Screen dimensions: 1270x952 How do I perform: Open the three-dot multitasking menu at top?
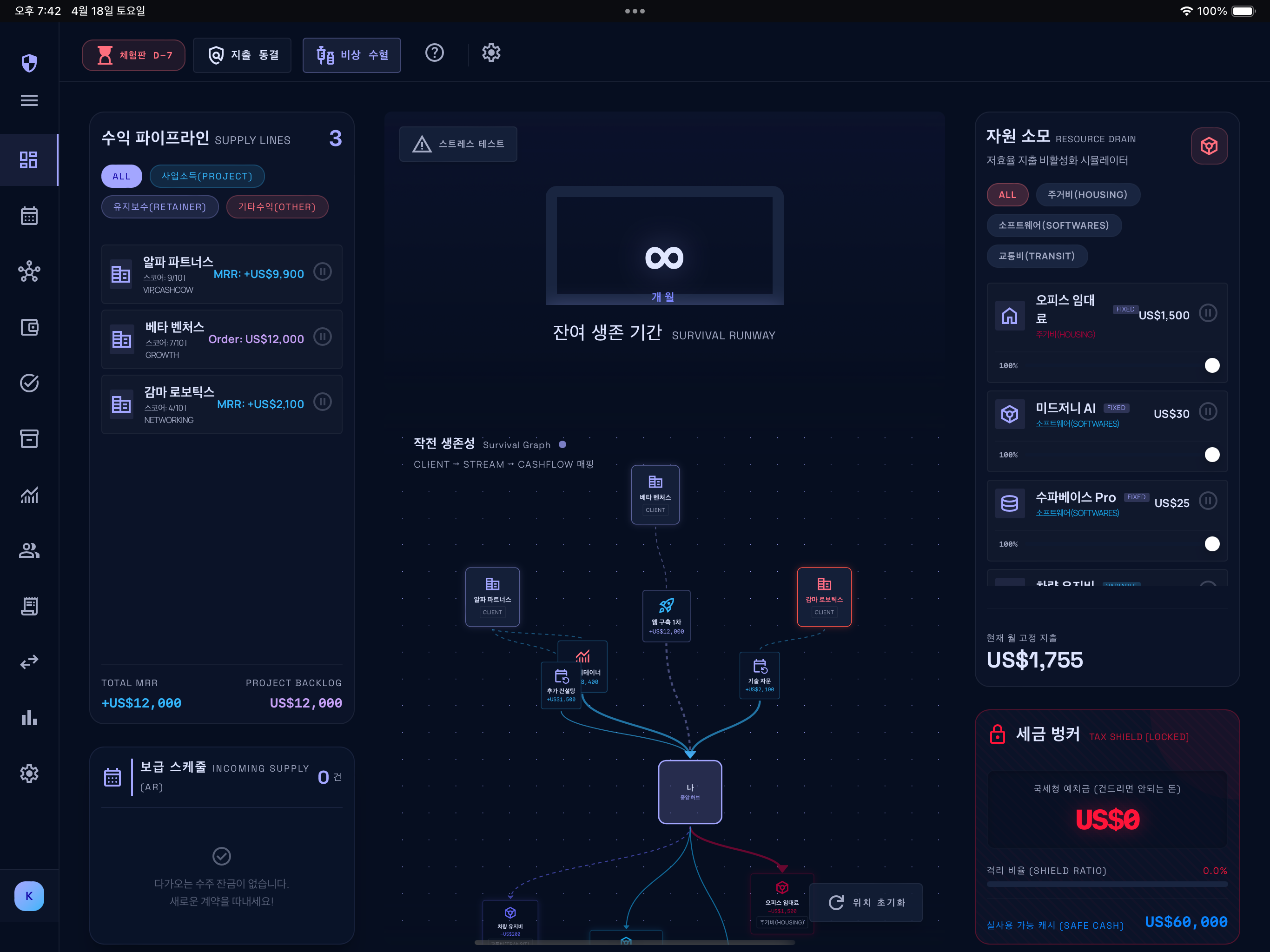(x=635, y=11)
